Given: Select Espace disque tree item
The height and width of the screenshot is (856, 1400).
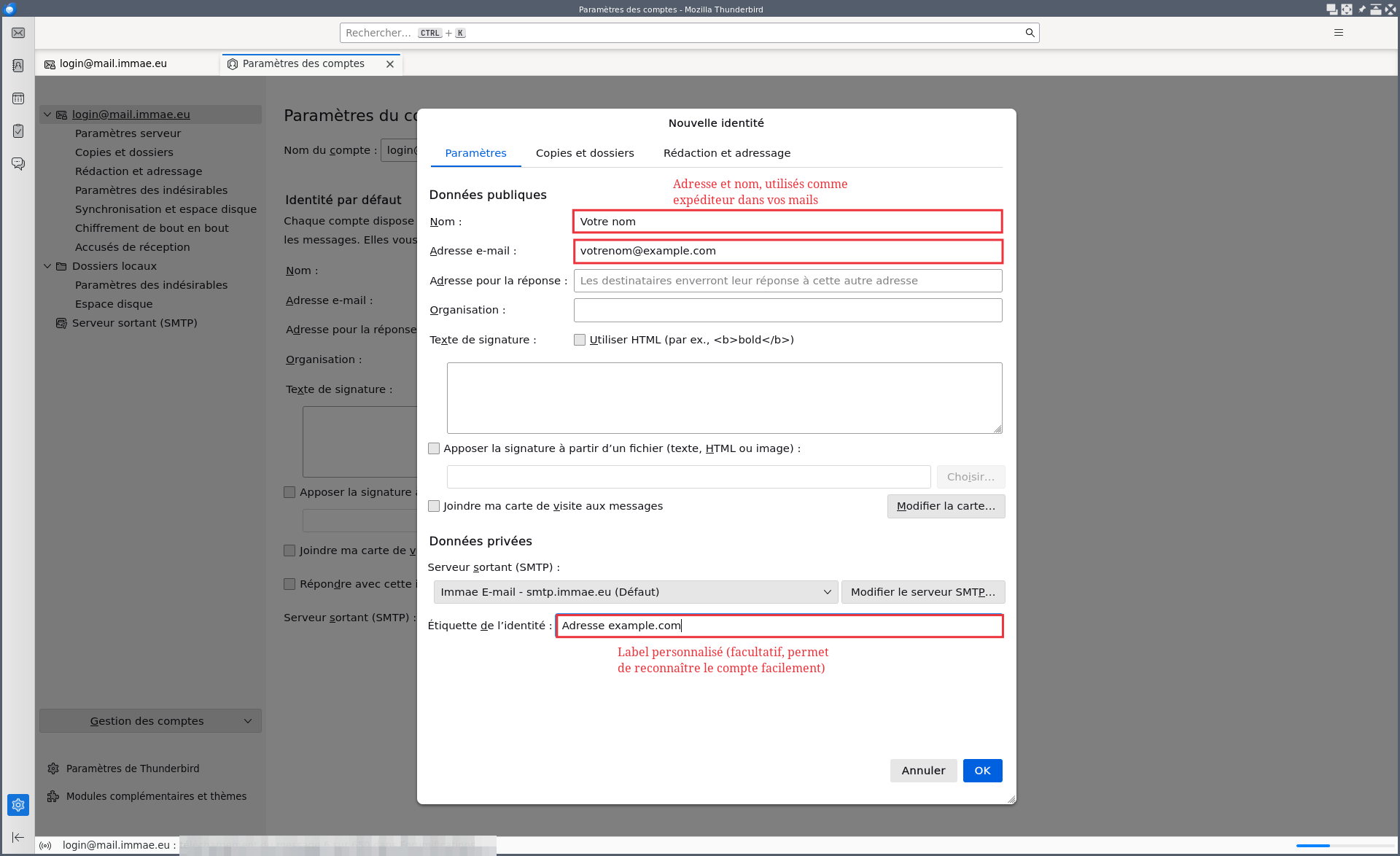Looking at the screenshot, I should [x=114, y=304].
